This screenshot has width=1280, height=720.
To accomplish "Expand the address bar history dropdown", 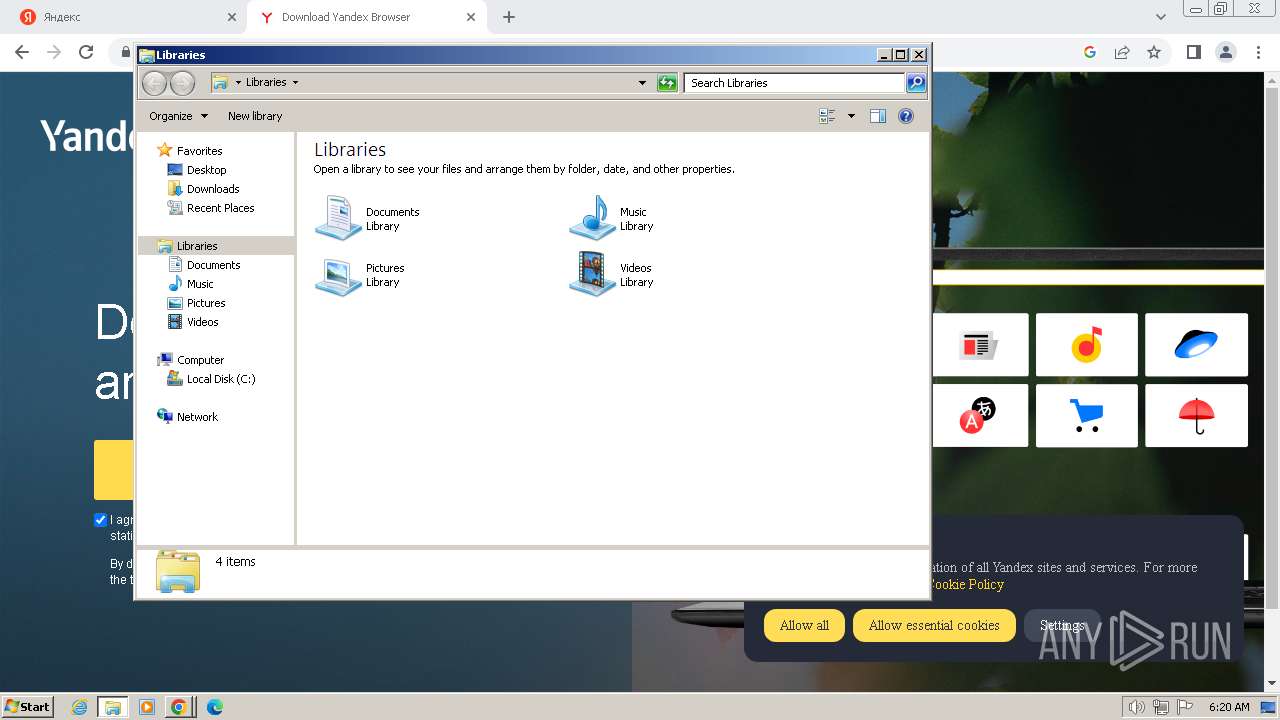I will pyautogui.click(x=642, y=83).
